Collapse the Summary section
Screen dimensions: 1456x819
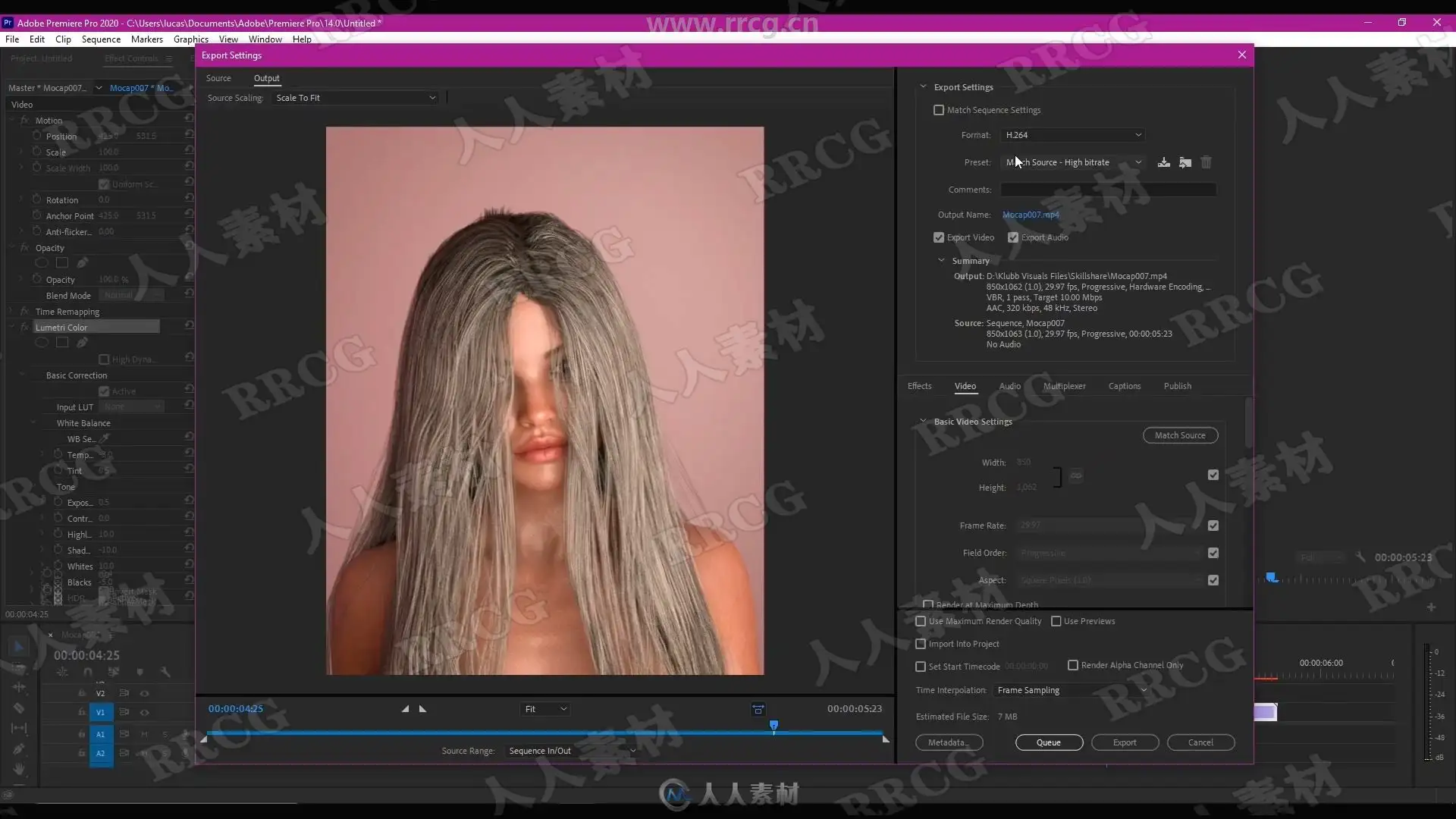click(941, 260)
